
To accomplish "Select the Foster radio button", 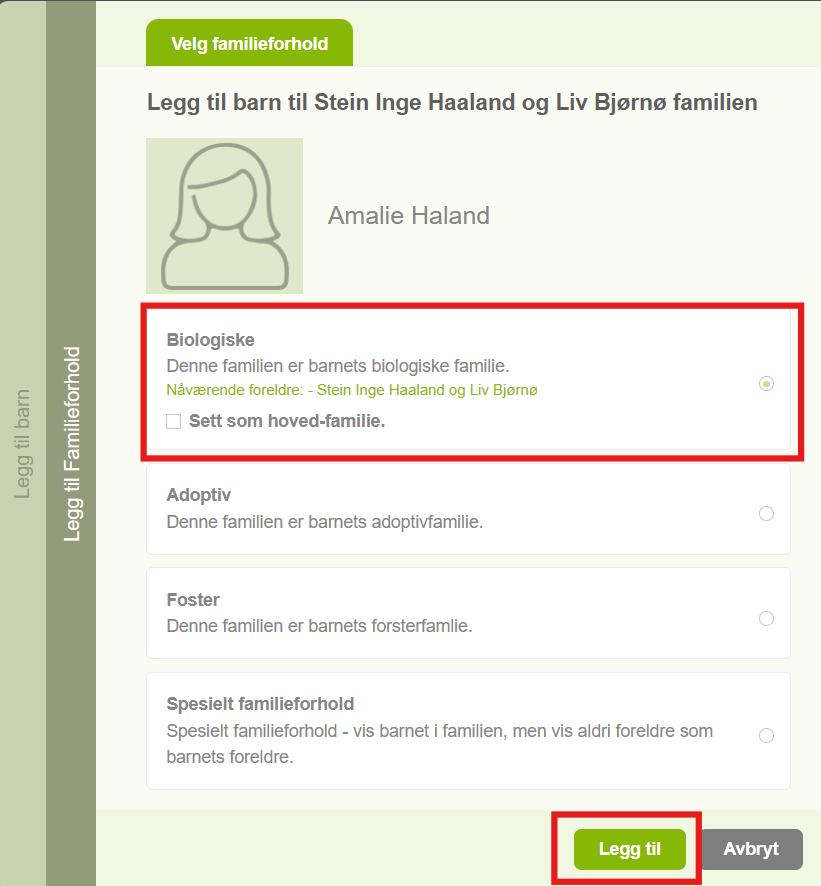I will click(766, 618).
